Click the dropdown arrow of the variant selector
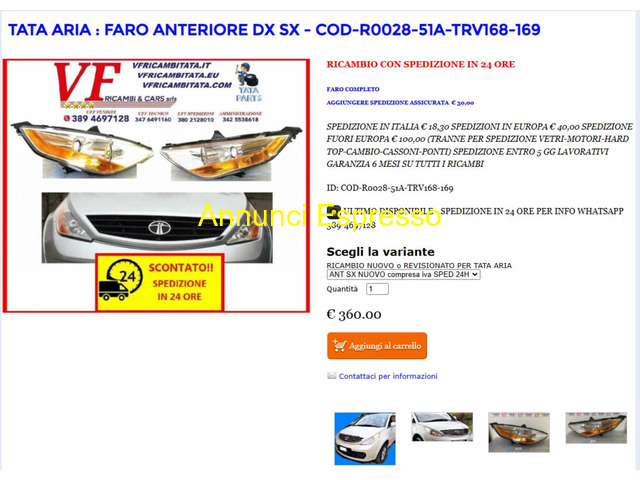The width and height of the screenshot is (640, 480). [475, 275]
